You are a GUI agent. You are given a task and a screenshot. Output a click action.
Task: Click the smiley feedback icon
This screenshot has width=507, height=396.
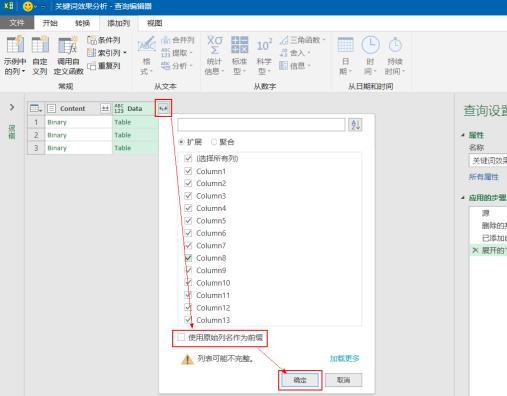point(28,6)
